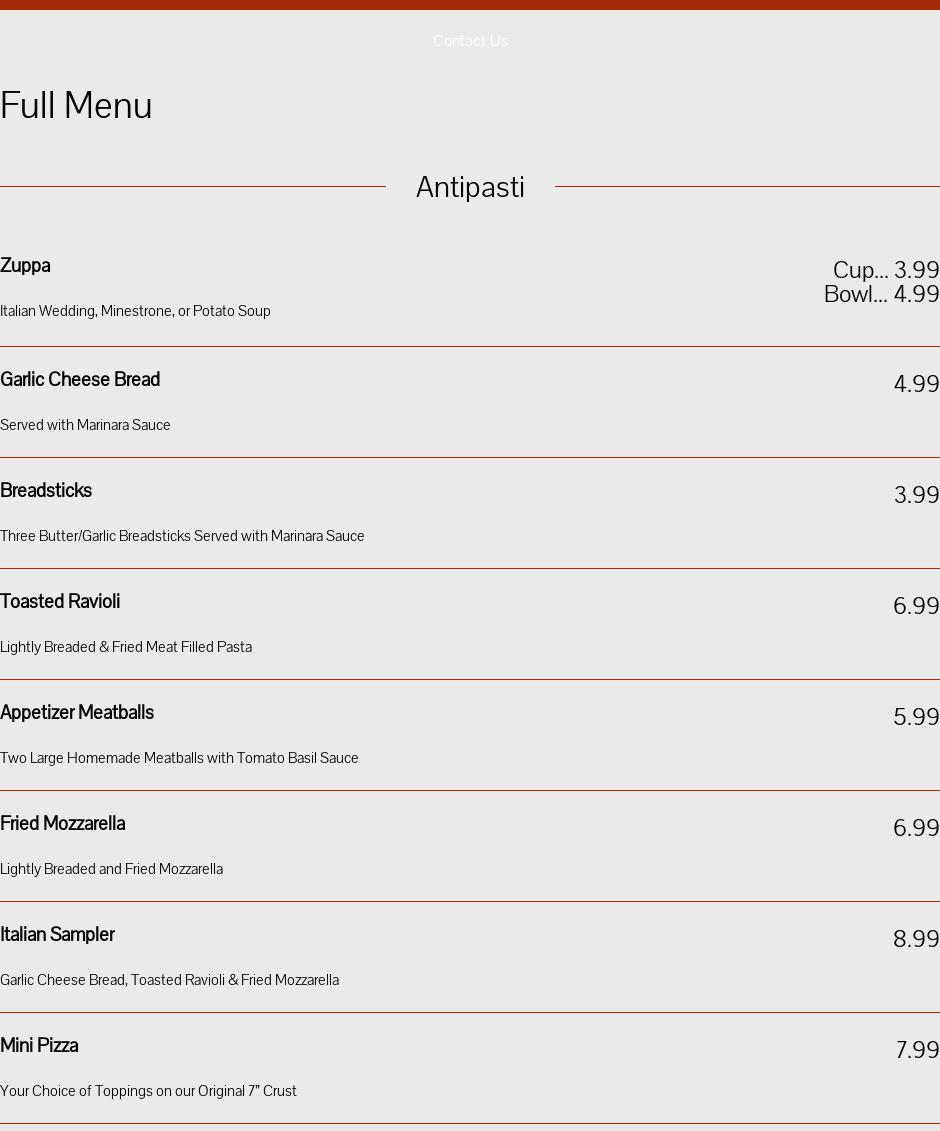
Task: Click the Cup 3.99 soup price
Action: pyautogui.click(x=885, y=270)
